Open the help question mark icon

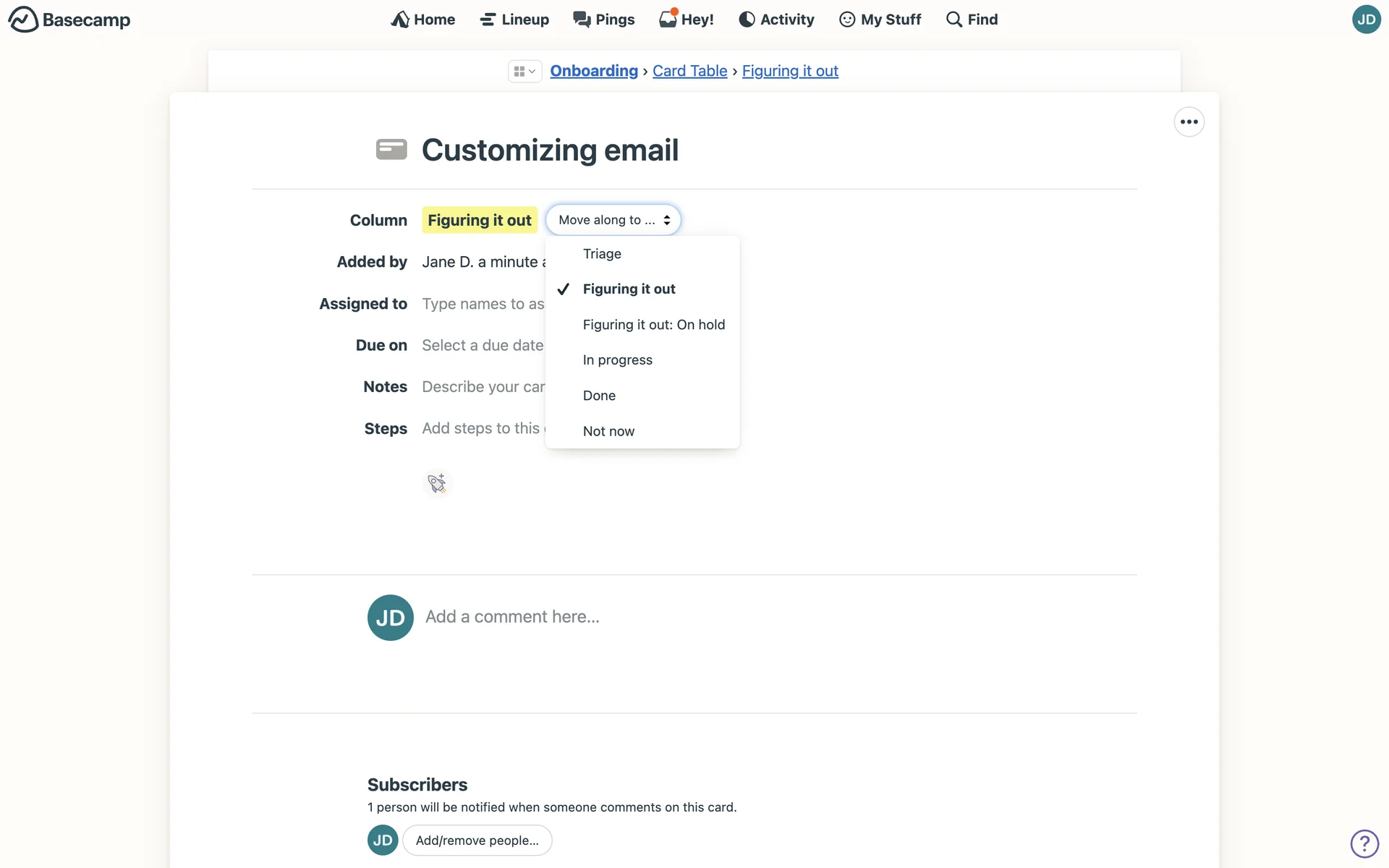pyautogui.click(x=1364, y=843)
